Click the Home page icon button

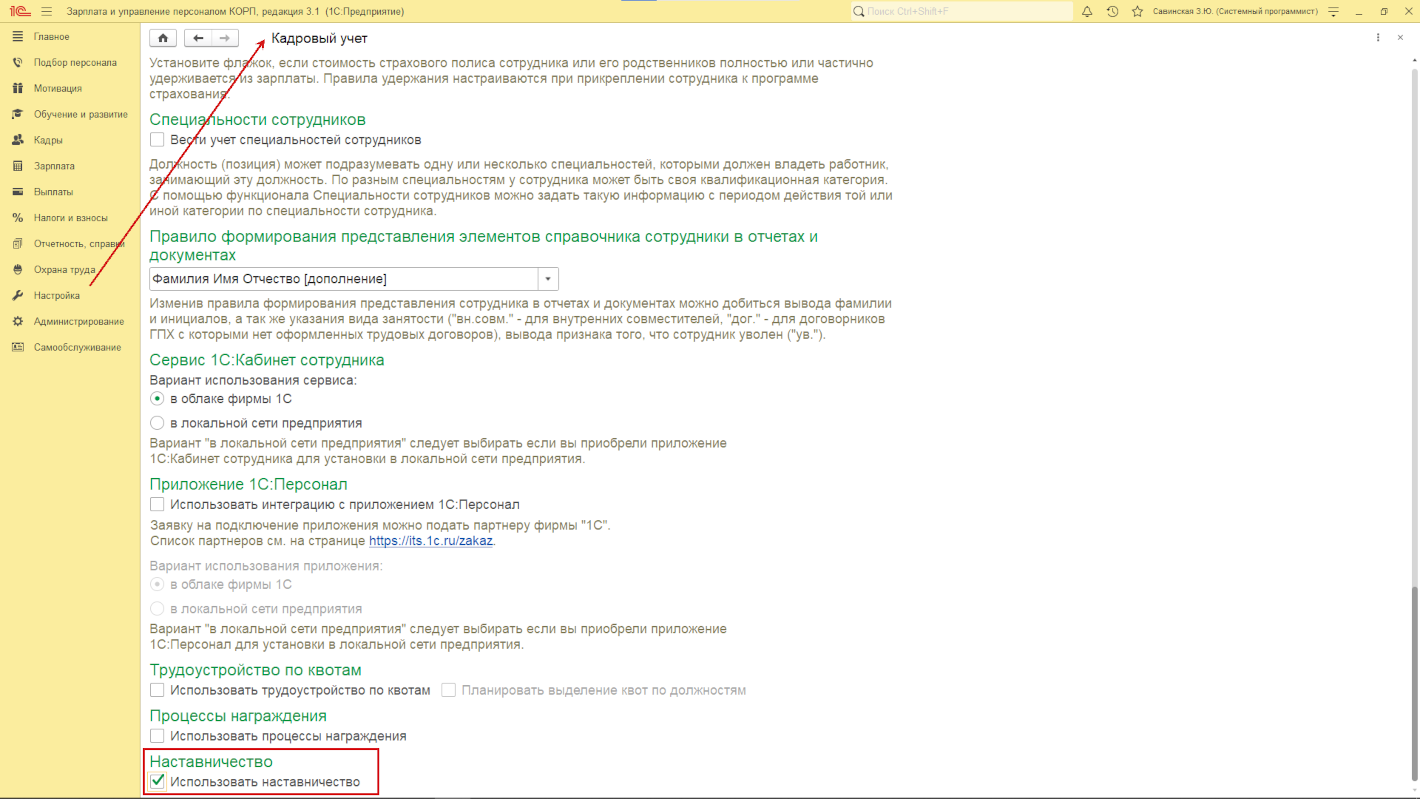pos(163,38)
